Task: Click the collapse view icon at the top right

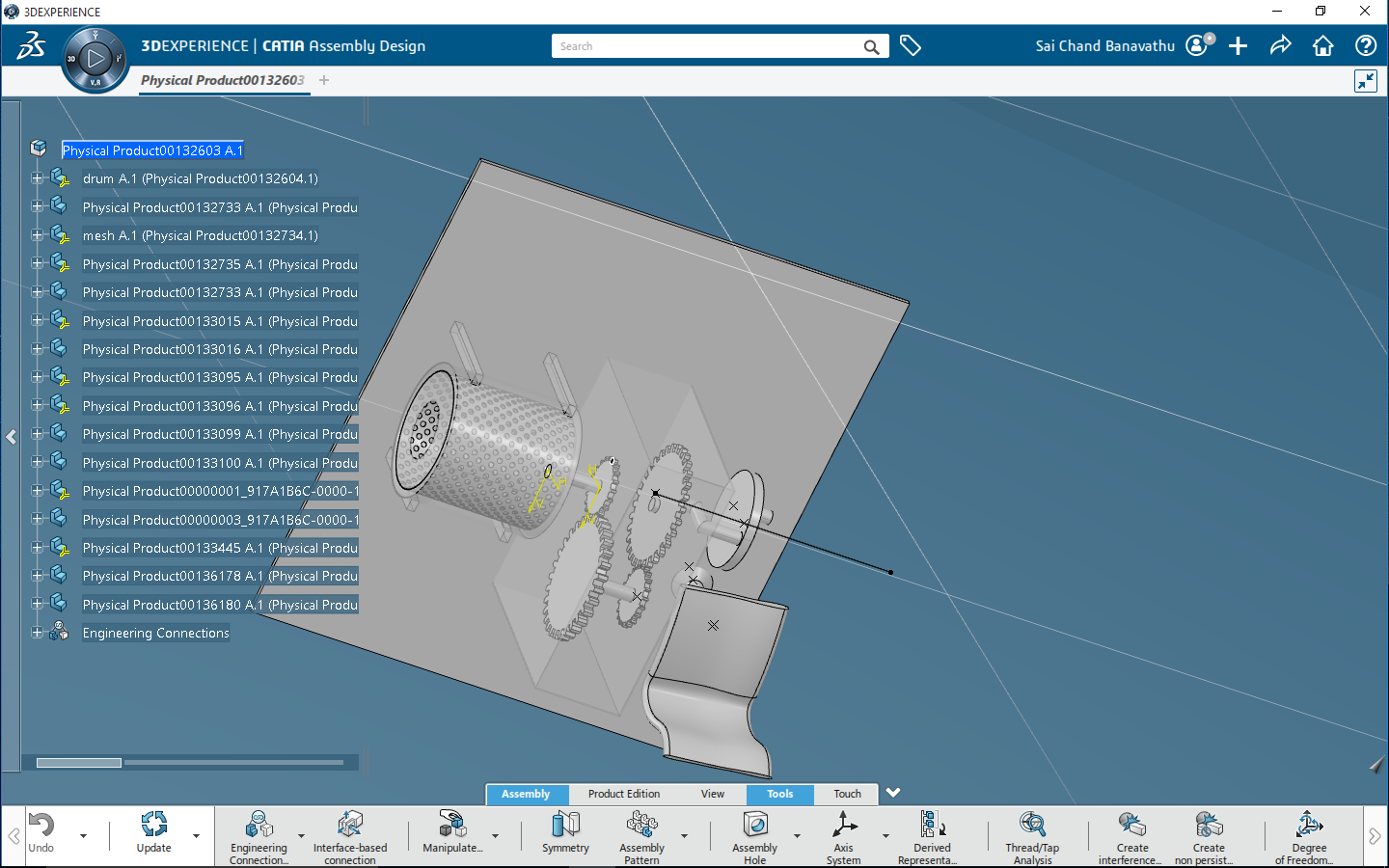Action: click(x=1366, y=81)
